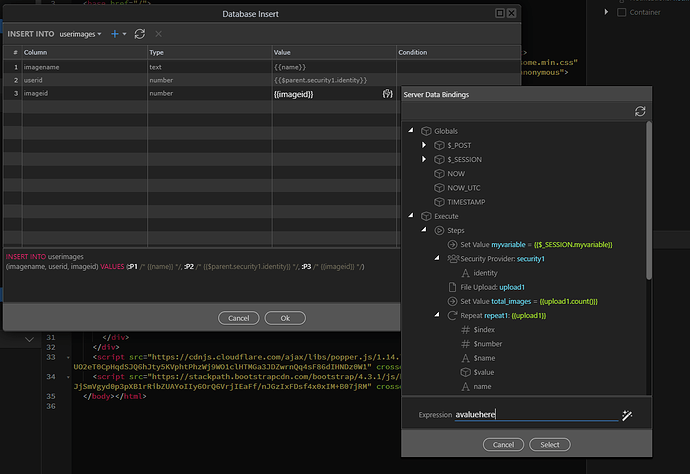690x474 pixels.
Task: Refresh the Database Insert column list
Action: click(140, 34)
